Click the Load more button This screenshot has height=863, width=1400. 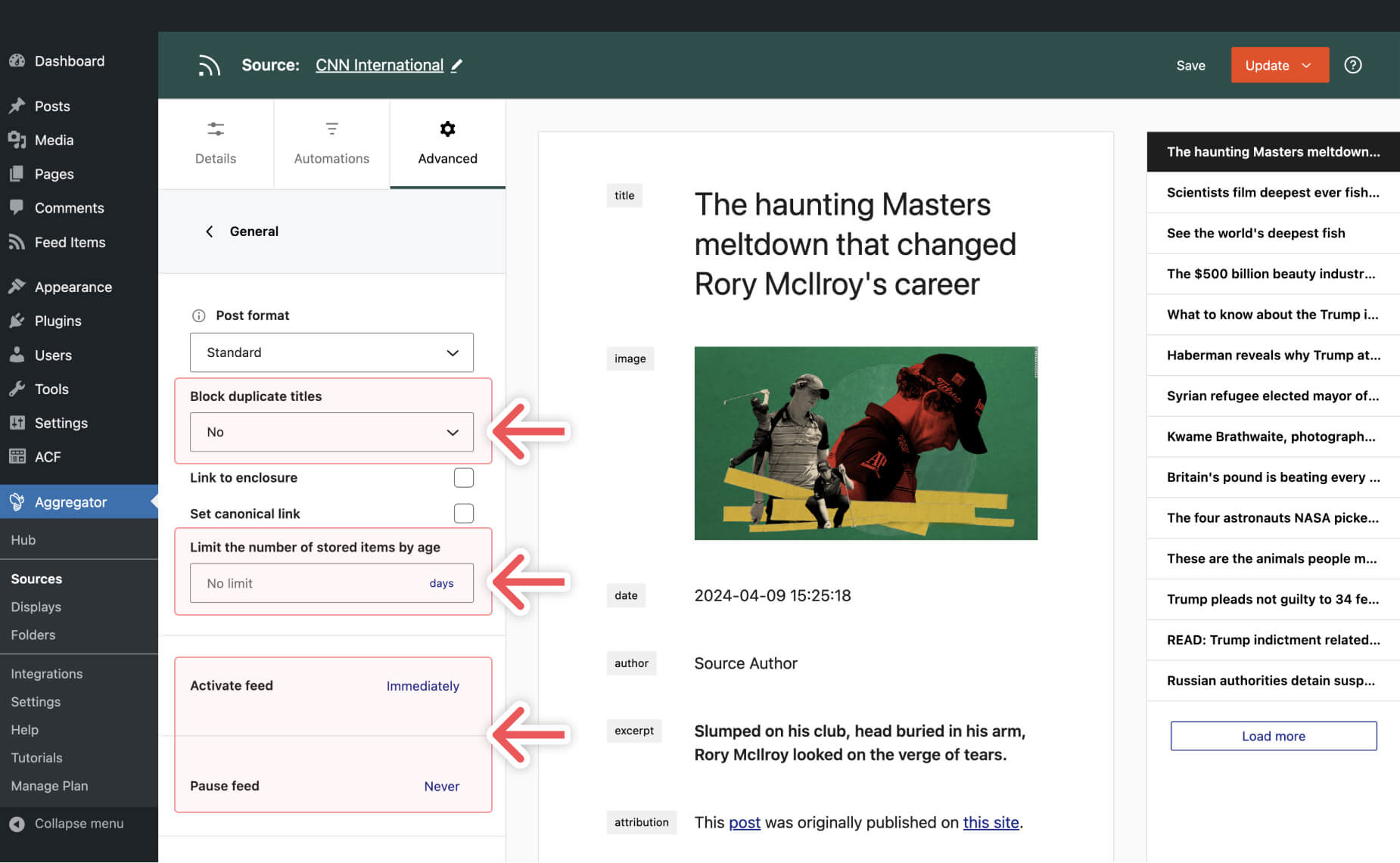point(1274,736)
